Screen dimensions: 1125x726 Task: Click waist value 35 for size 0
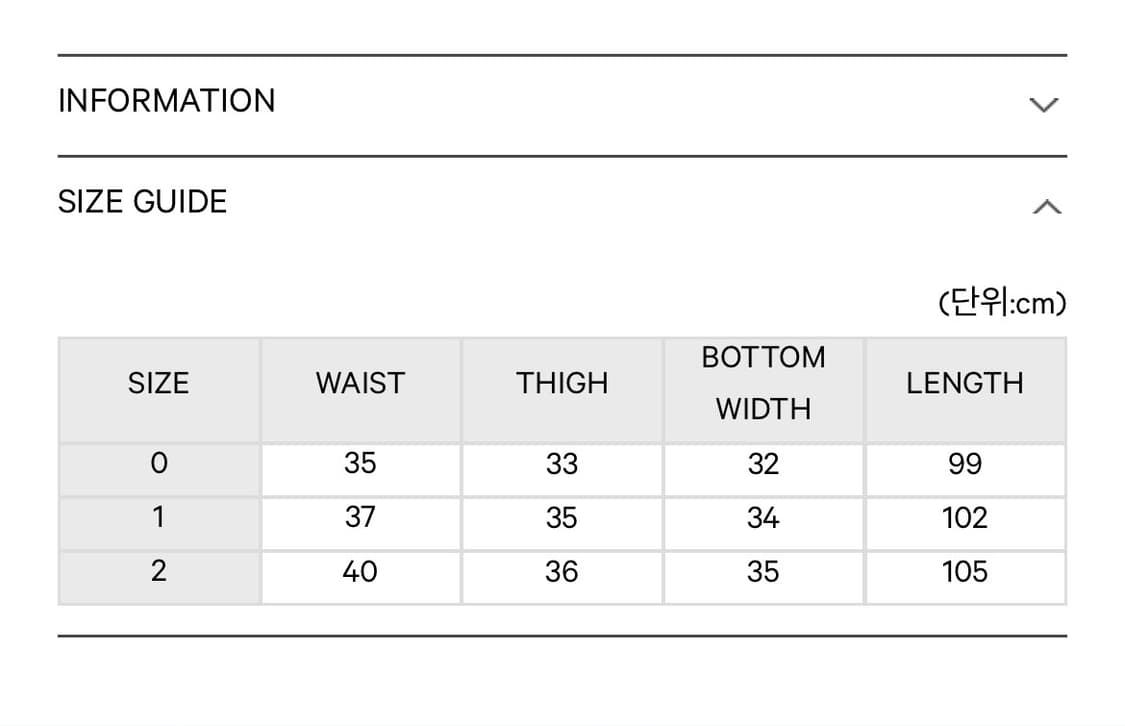click(x=360, y=464)
